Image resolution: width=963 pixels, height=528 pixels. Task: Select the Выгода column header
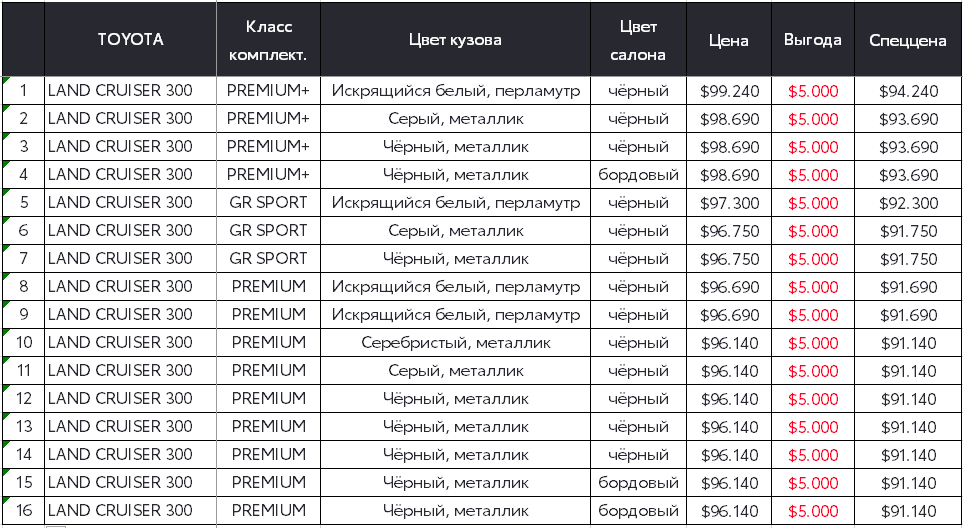point(812,41)
